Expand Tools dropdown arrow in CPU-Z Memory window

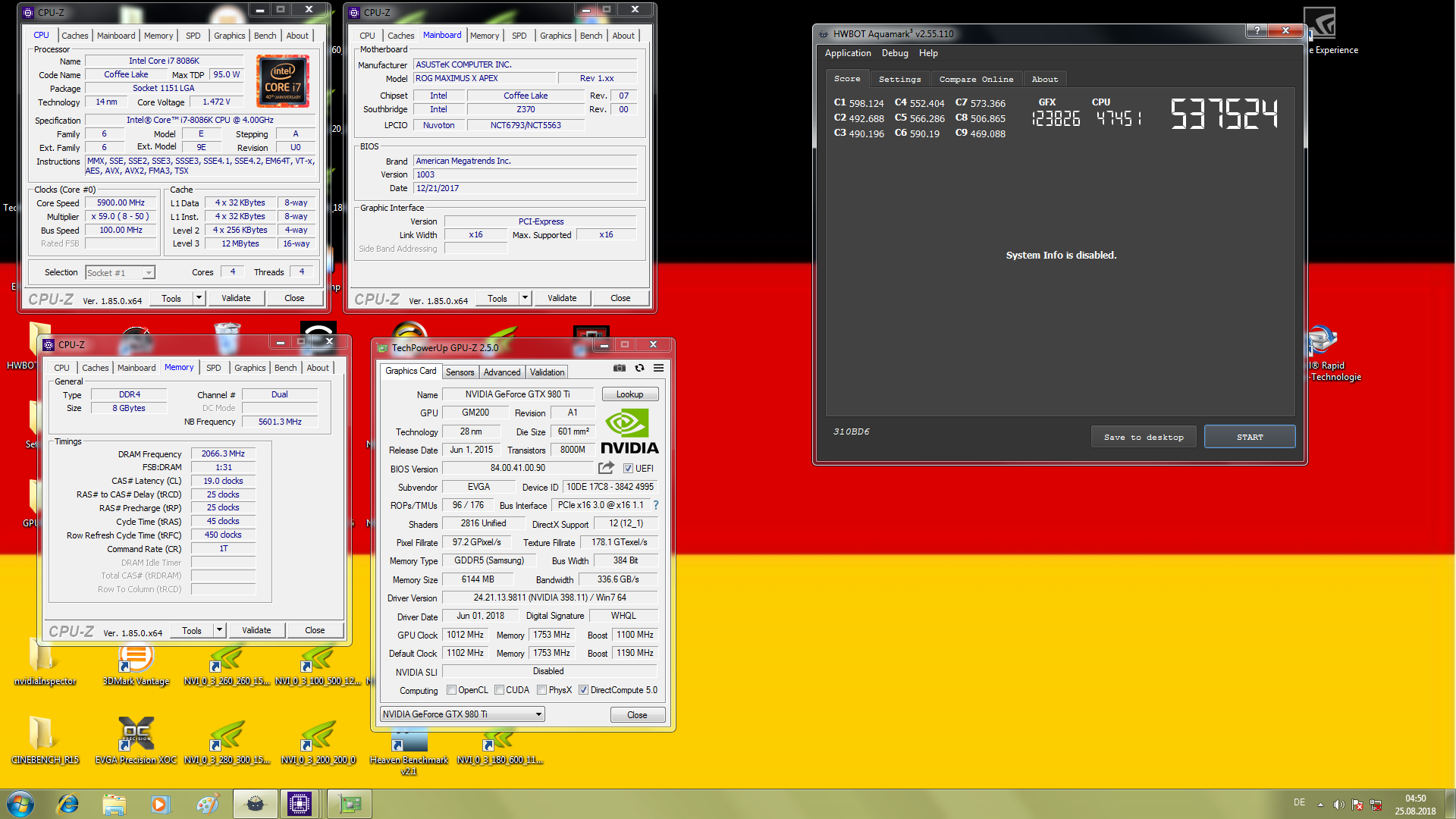click(219, 630)
